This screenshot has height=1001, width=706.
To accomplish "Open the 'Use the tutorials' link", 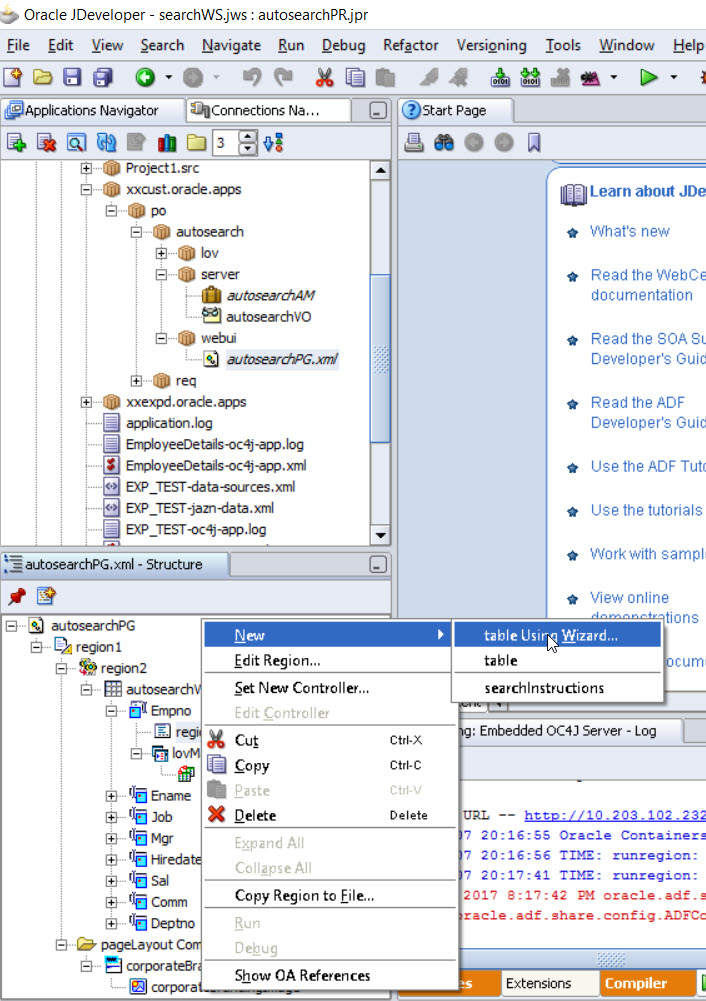I will coord(646,511).
